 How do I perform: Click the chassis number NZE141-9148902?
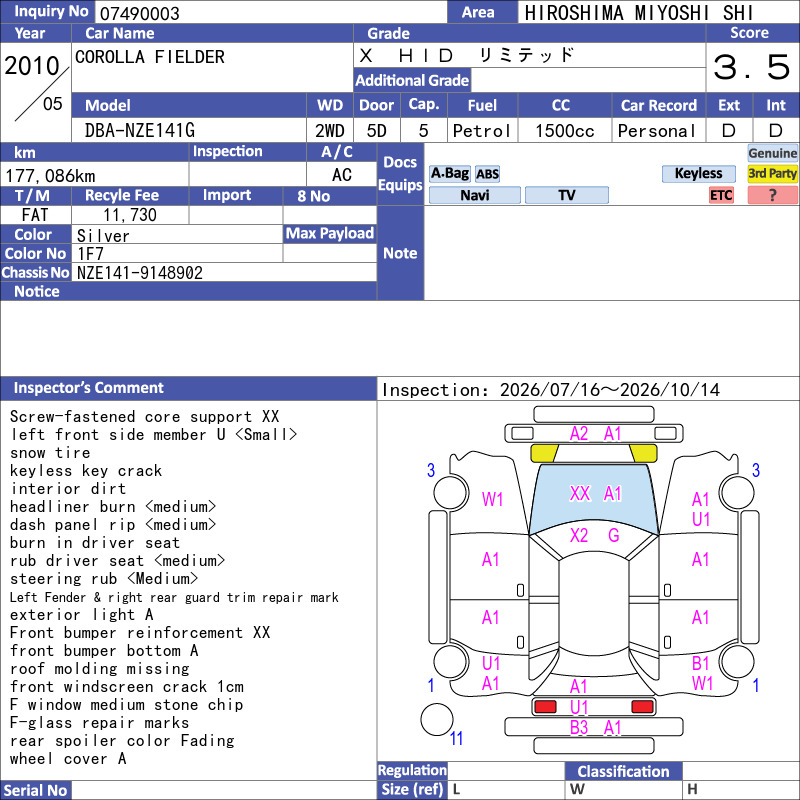[140, 273]
